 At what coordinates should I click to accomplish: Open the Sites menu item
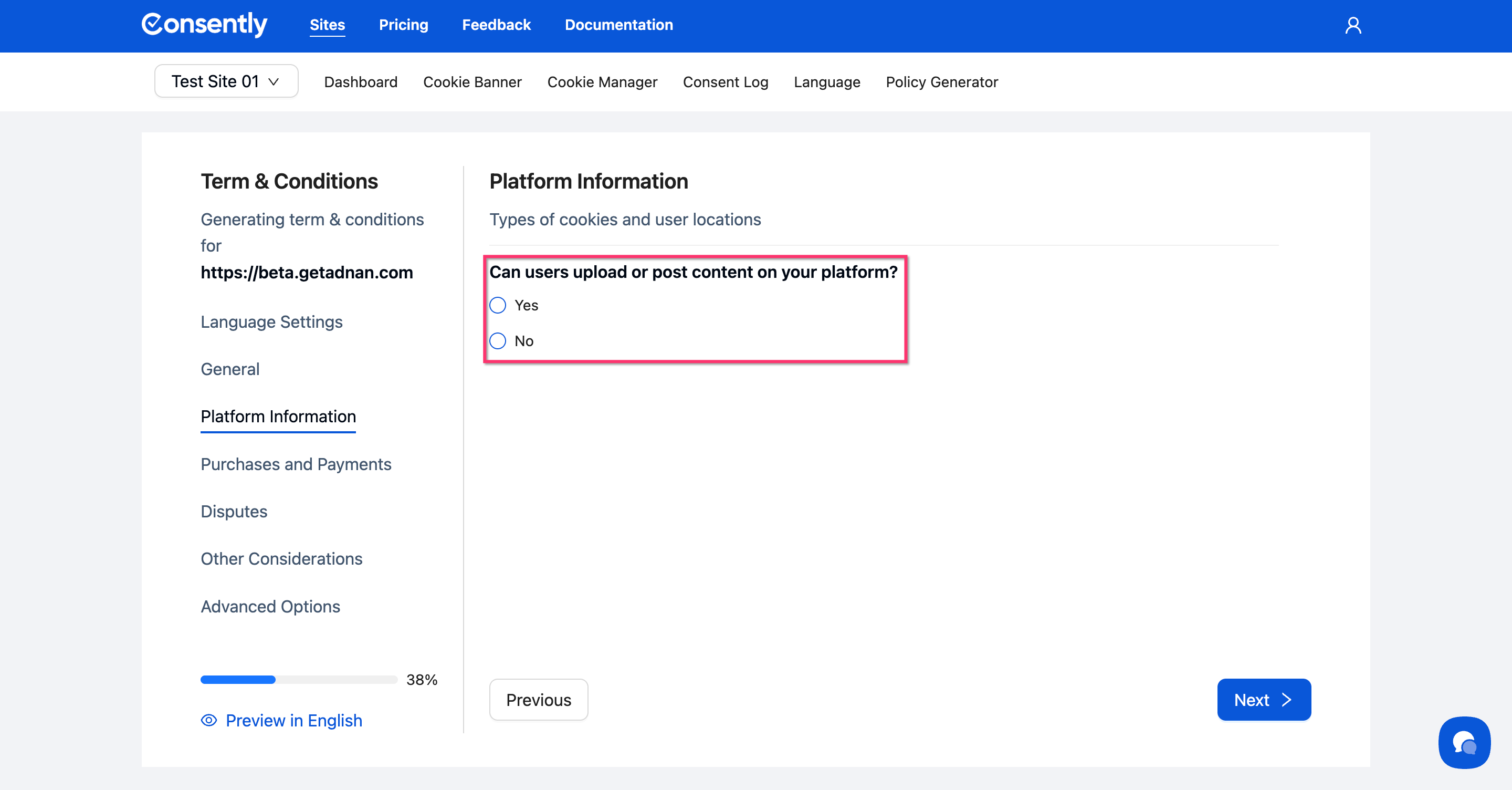pos(327,25)
